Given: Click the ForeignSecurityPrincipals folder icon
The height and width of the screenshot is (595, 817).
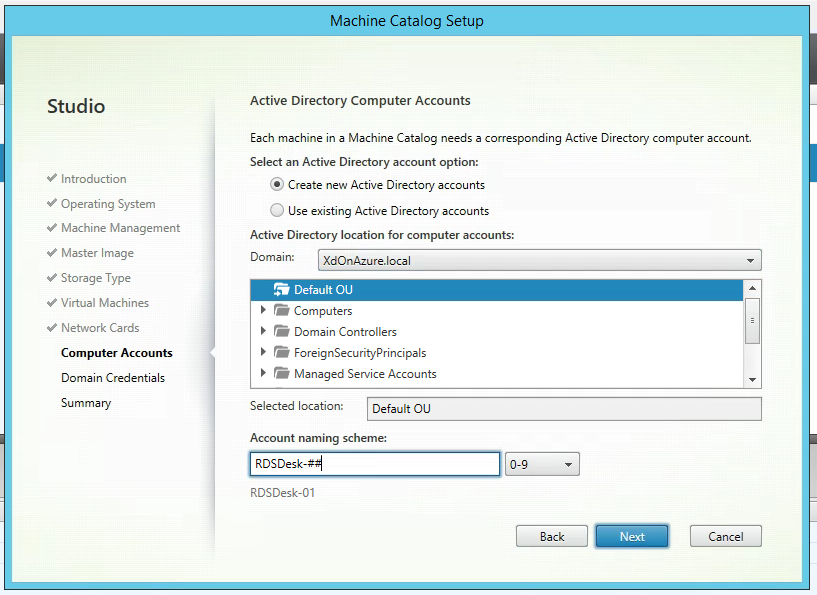Looking at the screenshot, I should (x=281, y=353).
